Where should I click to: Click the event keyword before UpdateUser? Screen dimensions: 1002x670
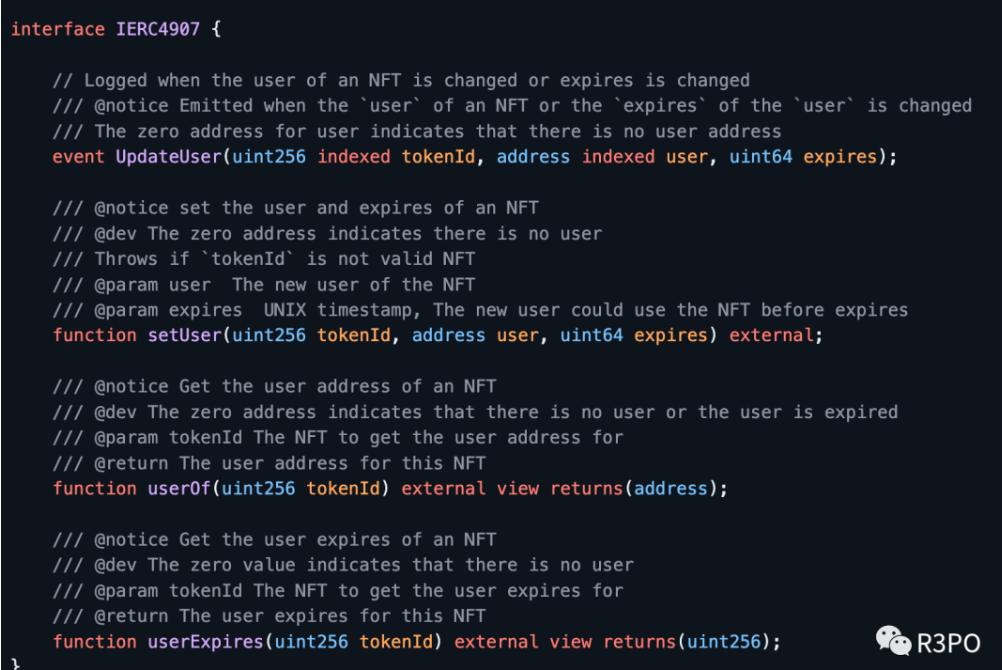(79, 157)
